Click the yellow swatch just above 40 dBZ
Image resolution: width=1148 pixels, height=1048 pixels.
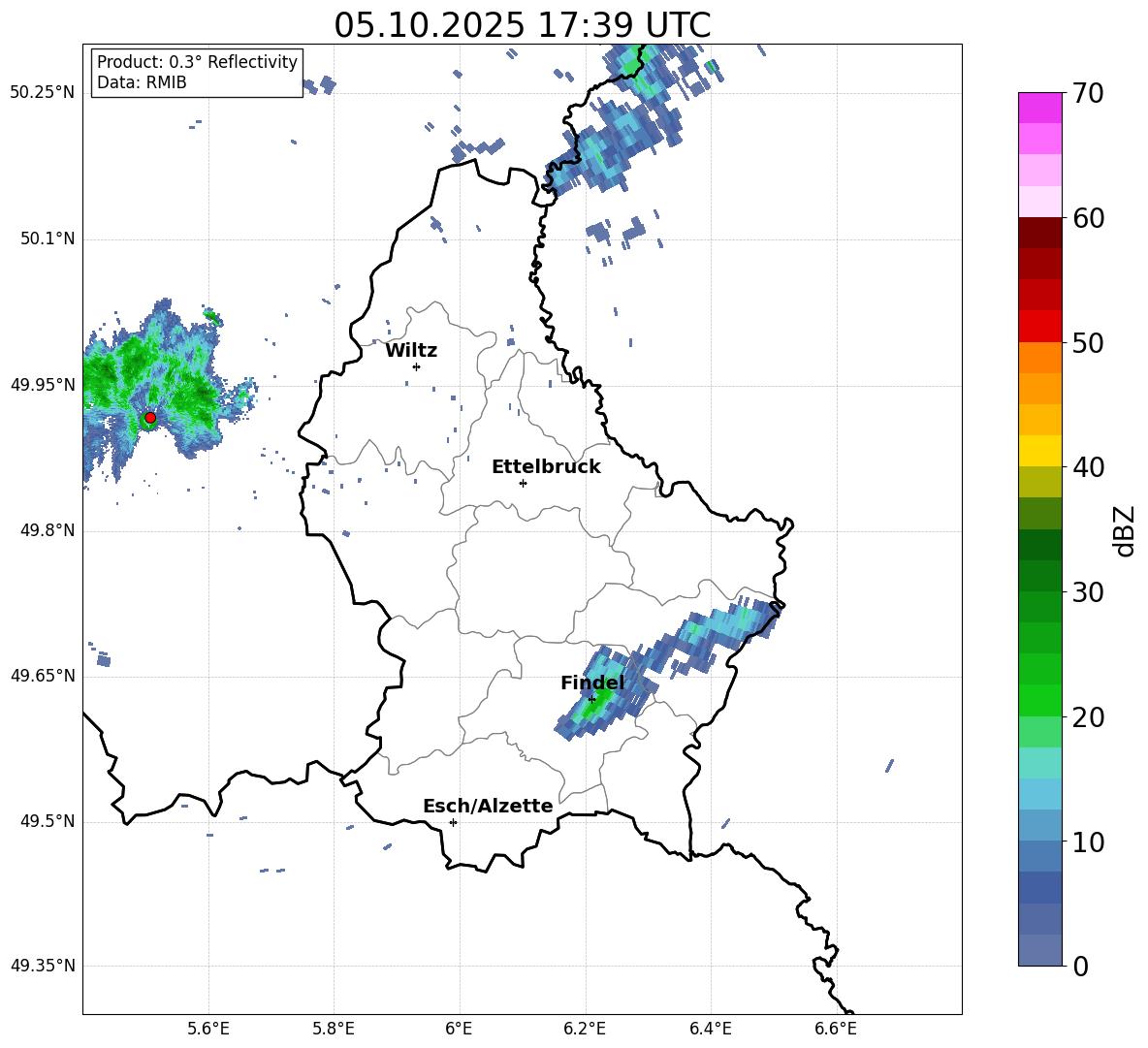1039,451
